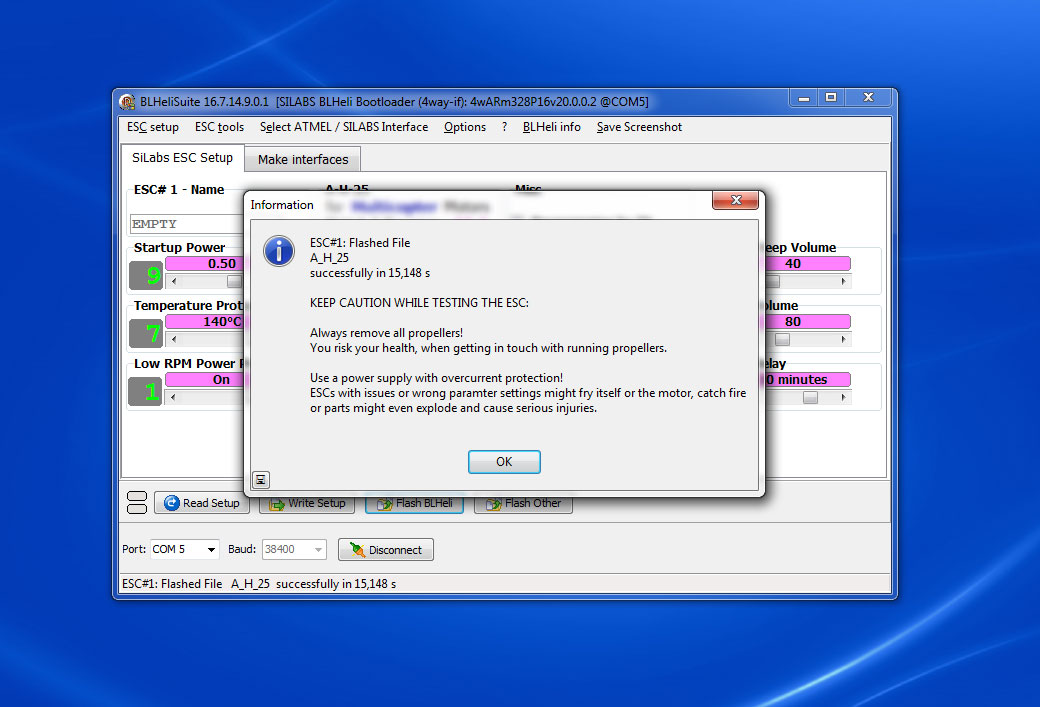
Task: Open Select ATMEL / SILABS Interface menu
Action: point(344,127)
